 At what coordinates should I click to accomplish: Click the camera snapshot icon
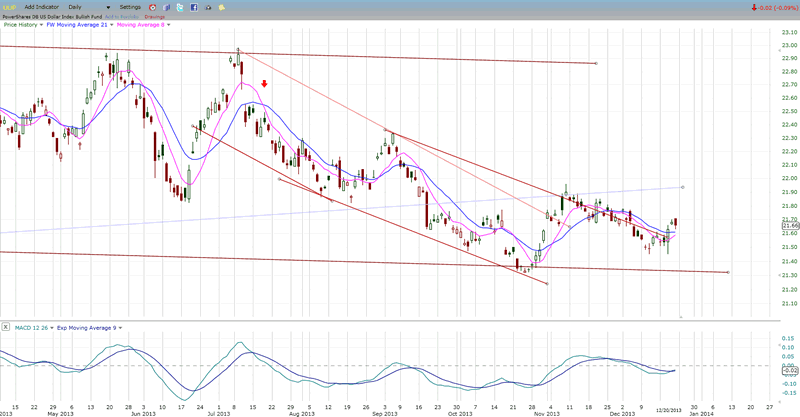pyautogui.click(x=206, y=7)
